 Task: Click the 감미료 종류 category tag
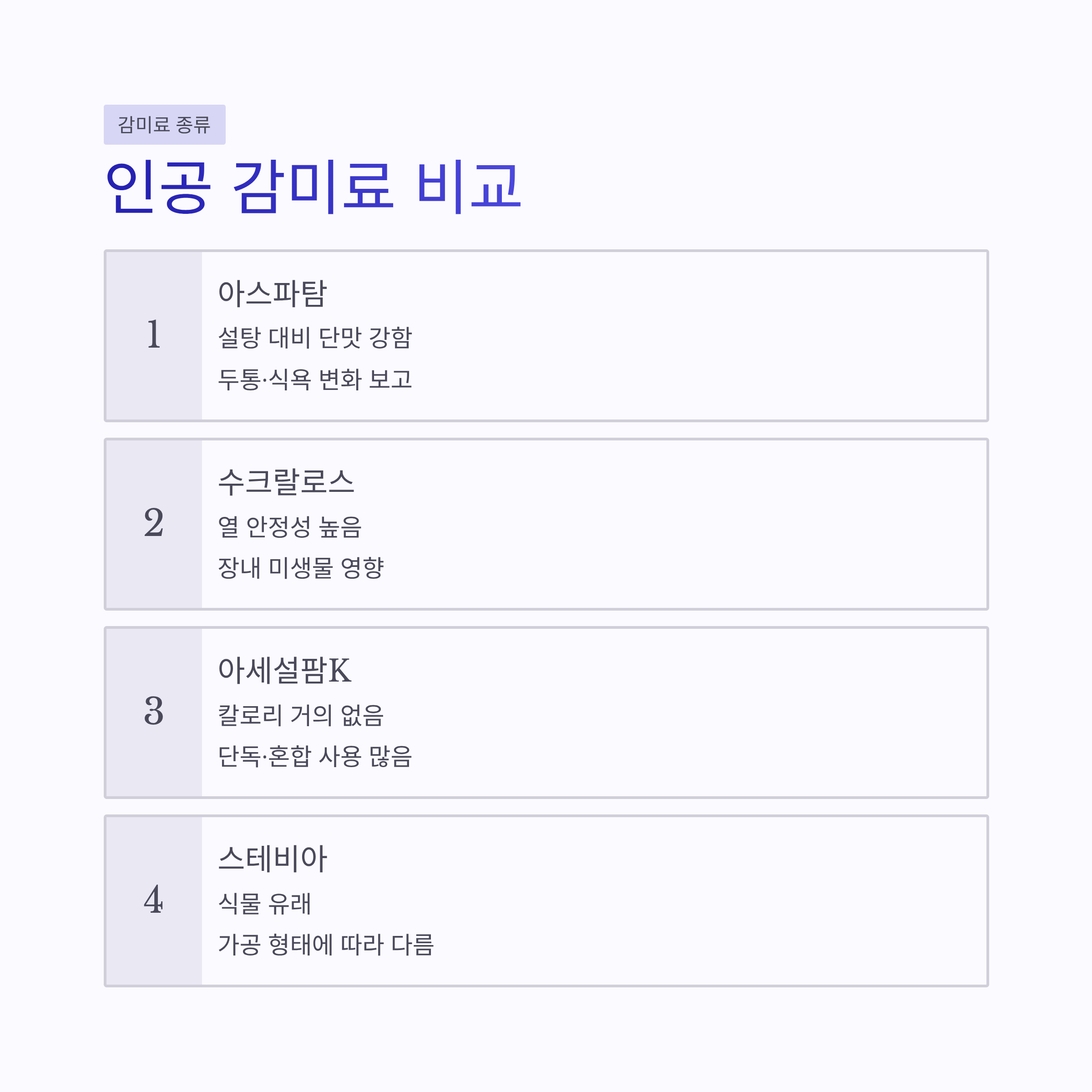(164, 124)
